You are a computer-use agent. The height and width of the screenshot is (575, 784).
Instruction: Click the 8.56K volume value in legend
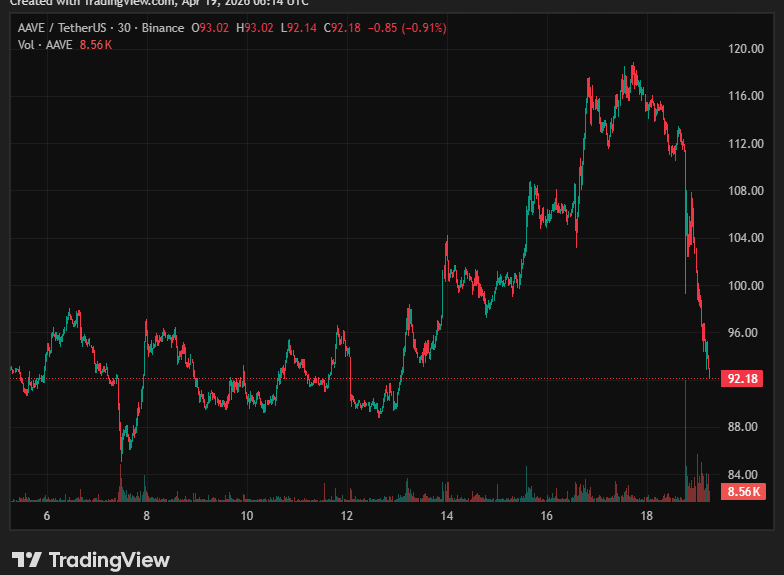click(x=97, y=46)
